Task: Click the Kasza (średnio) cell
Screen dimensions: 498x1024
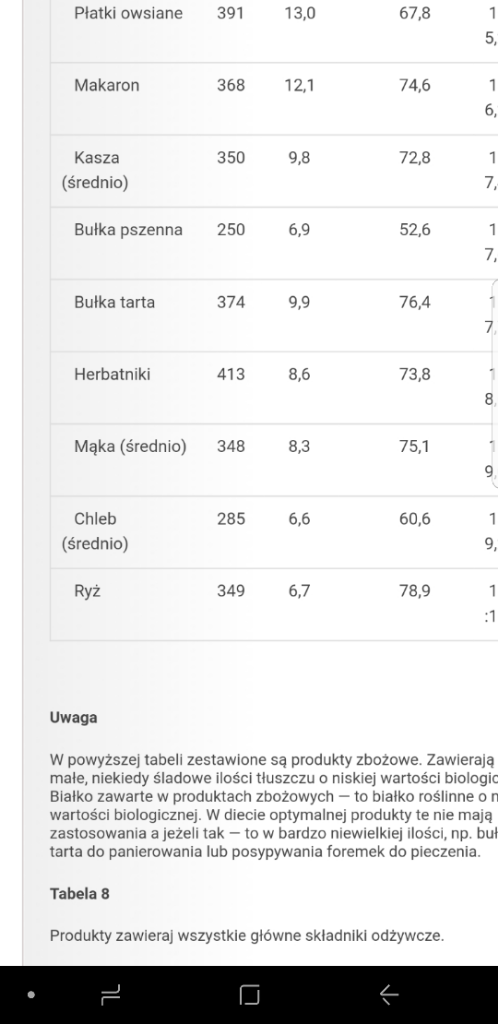Action: coord(95,170)
